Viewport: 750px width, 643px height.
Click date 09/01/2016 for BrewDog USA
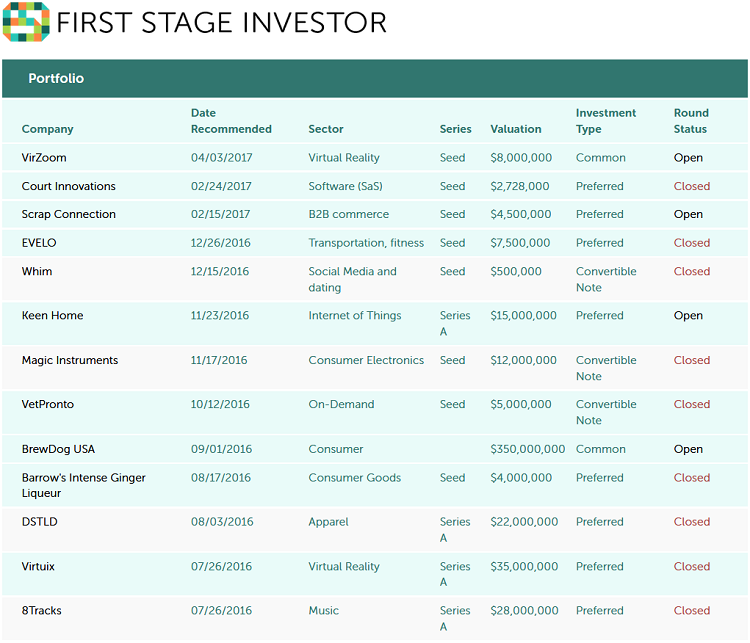221,449
